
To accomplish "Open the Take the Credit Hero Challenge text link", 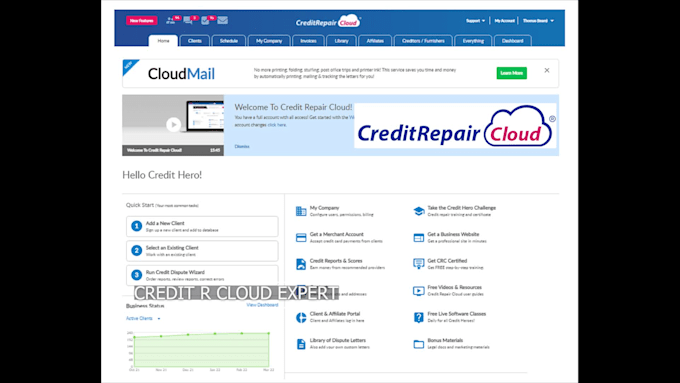I will point(461,208).
